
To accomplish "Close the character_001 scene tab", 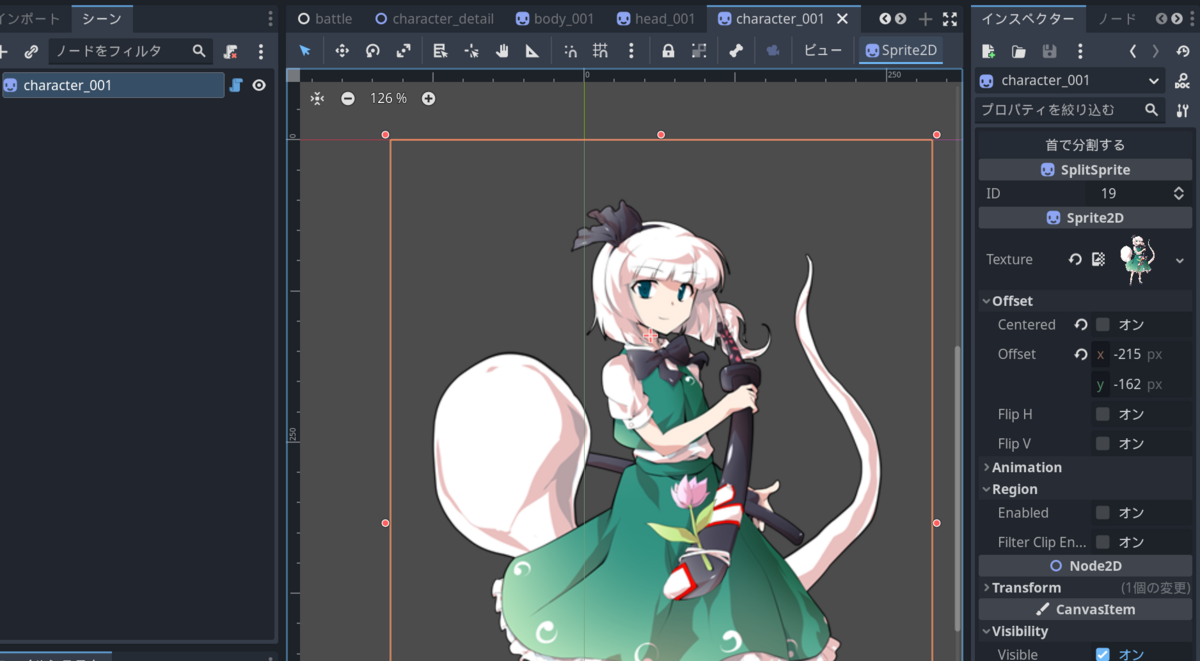I will click(842, 19).
